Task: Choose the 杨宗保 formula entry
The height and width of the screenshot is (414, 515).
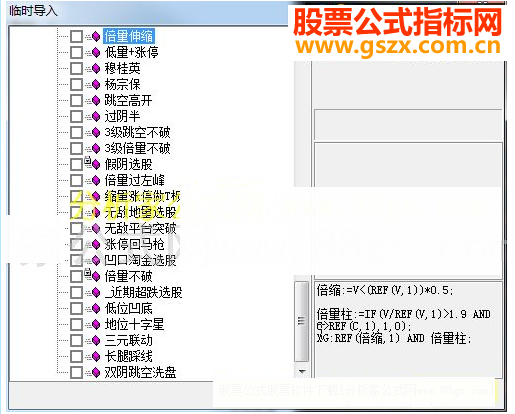Action: (122, 84)
